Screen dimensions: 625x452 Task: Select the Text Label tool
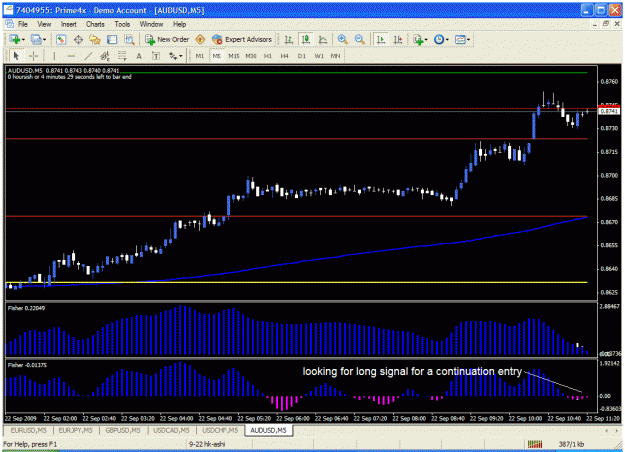(156, 56)
